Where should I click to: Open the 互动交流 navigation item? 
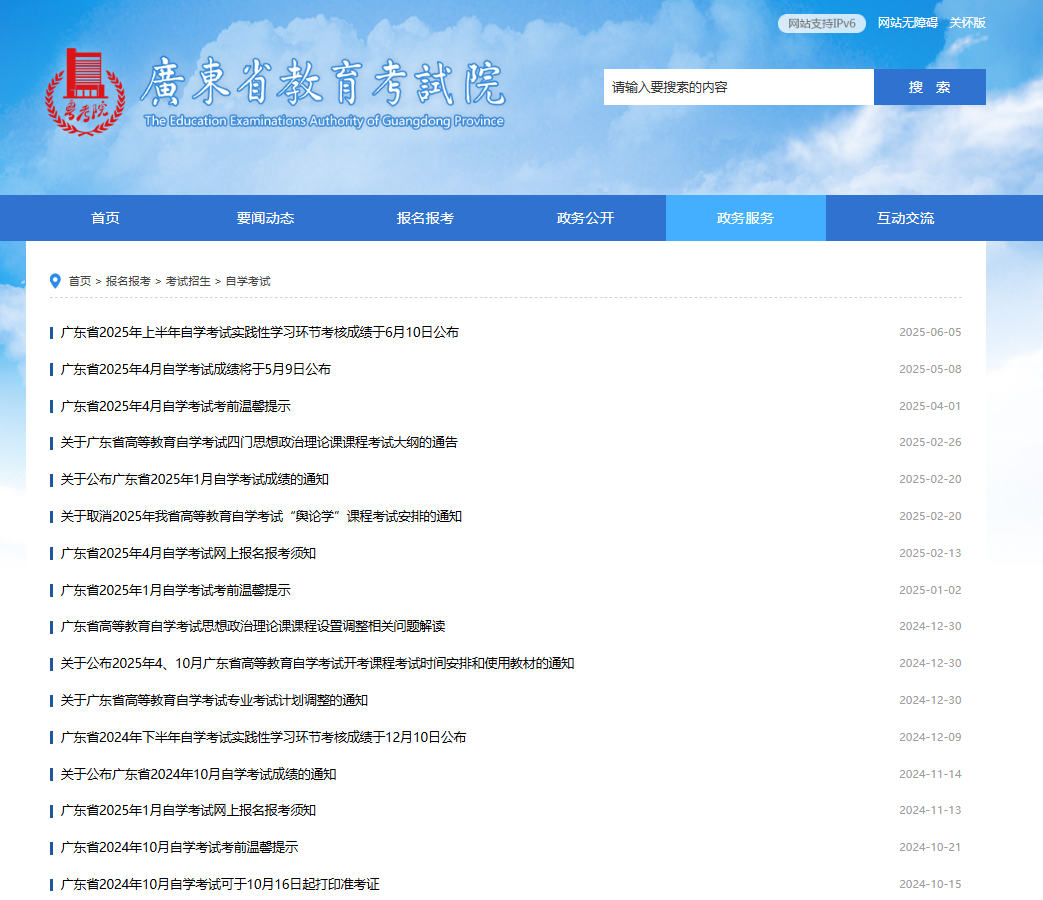(x=905, y=218)
